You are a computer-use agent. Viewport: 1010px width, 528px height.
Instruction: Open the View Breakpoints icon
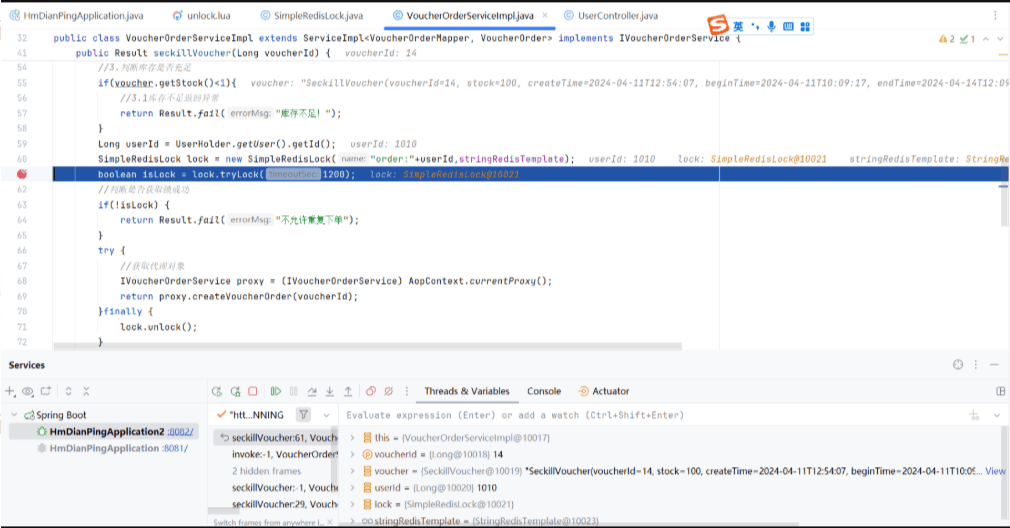click(371, 391)
